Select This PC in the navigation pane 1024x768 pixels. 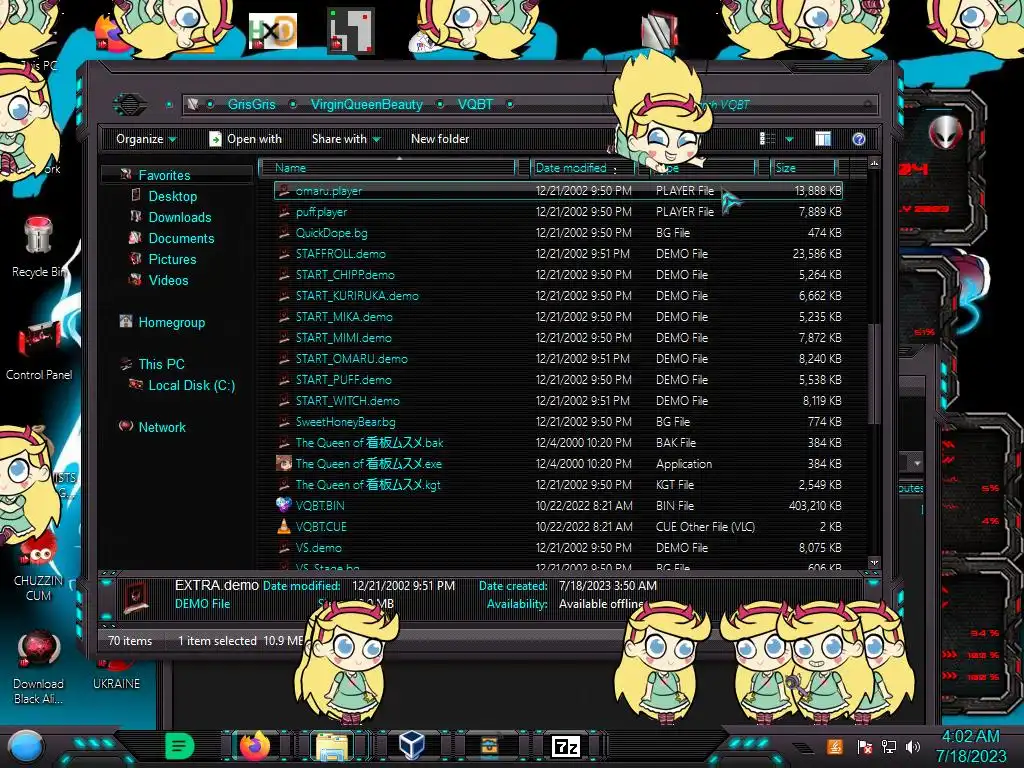[161, 364]
